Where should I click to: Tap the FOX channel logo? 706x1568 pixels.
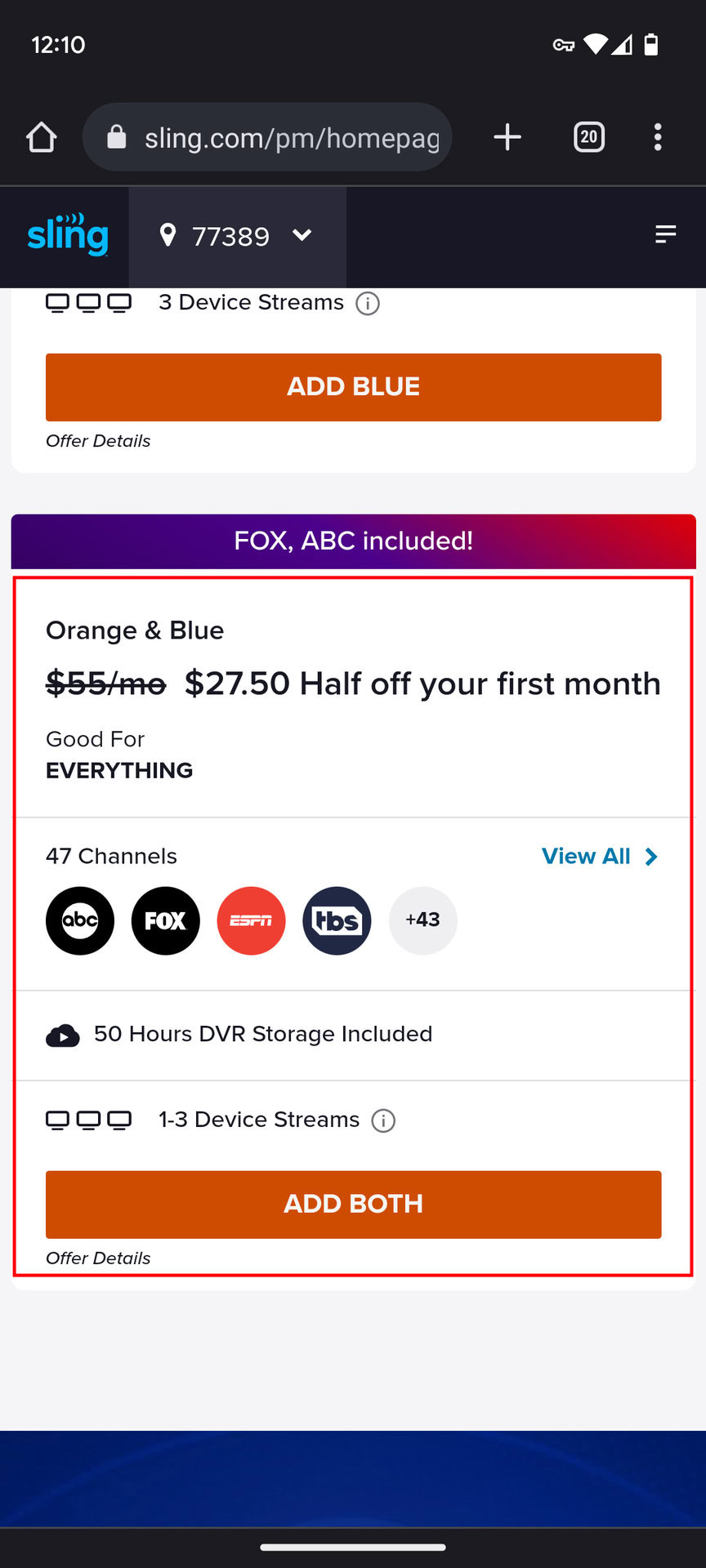(x=166, y=920)
